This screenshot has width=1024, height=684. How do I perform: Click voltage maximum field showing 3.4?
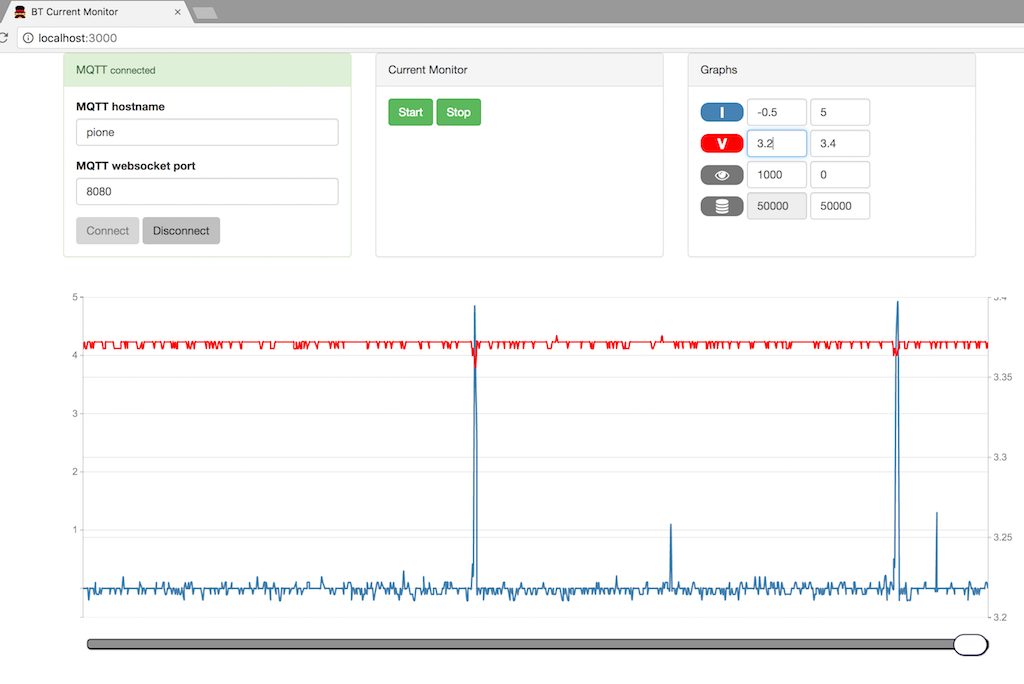(x=840, y=144)
